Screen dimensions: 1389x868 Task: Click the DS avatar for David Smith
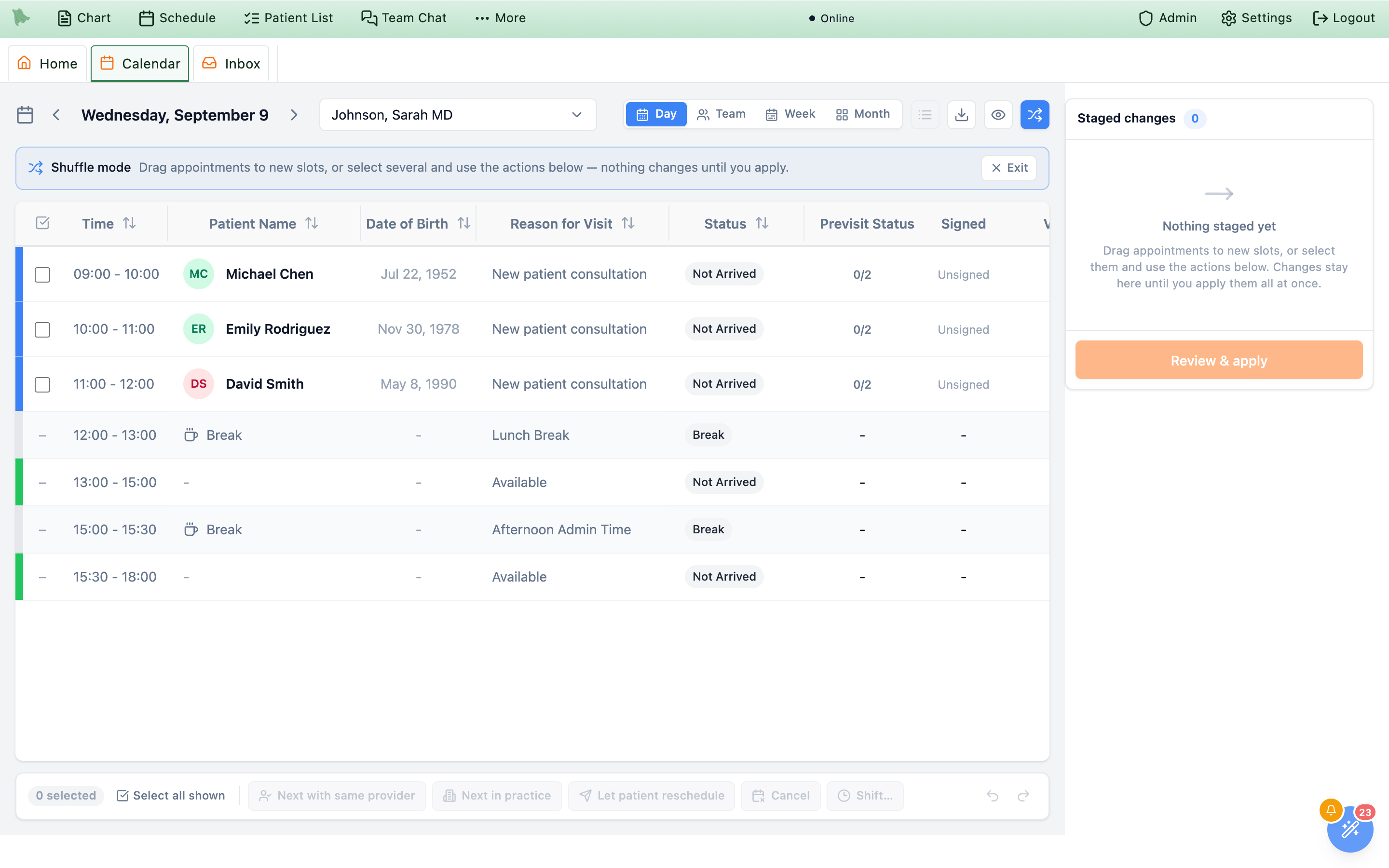(199, 384)
